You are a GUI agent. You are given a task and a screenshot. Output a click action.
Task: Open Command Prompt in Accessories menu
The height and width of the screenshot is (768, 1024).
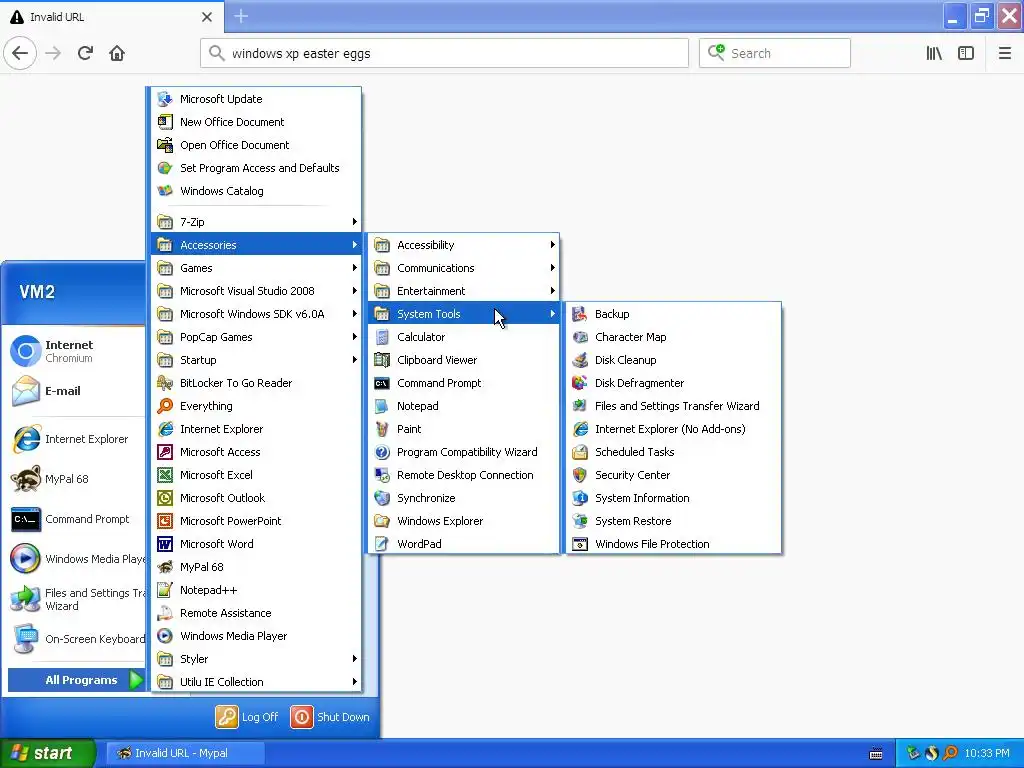tap(464, 383)
